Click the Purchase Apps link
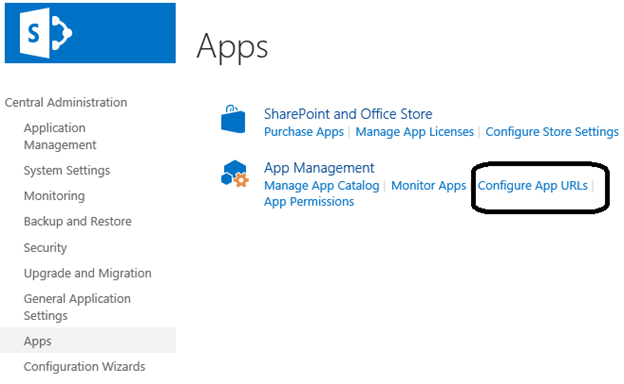Image resolution: width=624 pixels, height=384 pixels. [304, 132]
